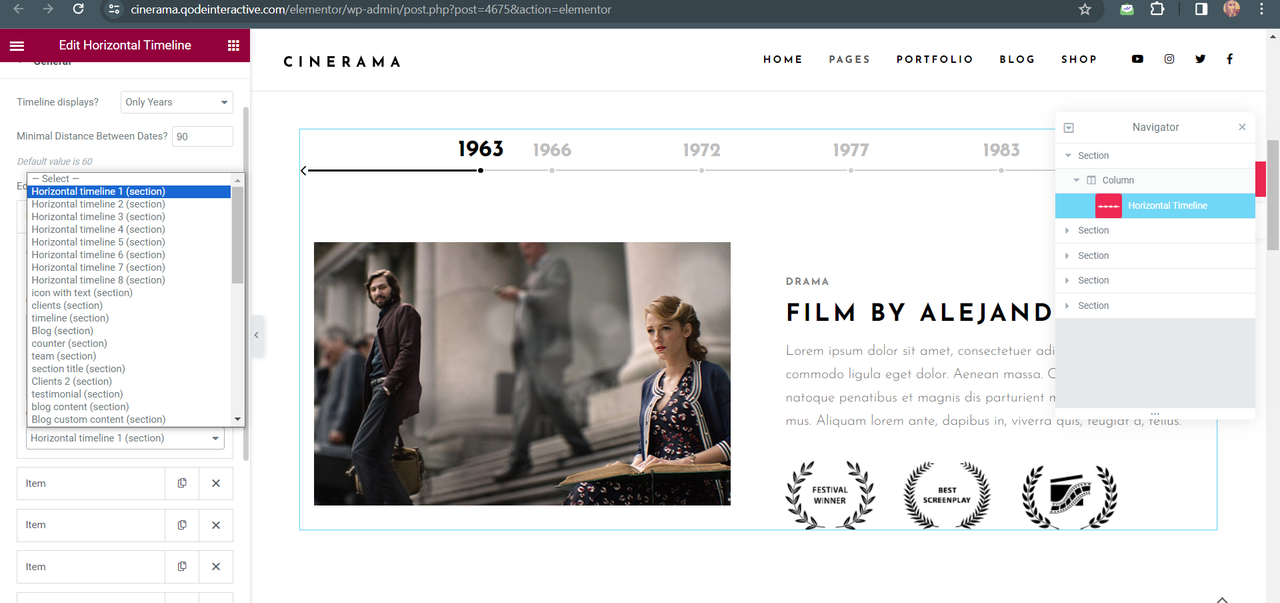Image resolution: width=1280 pixels, height=603 pixels.
Task: Open browser extensions puzzle icon
Action: (x=1157, y=9)
